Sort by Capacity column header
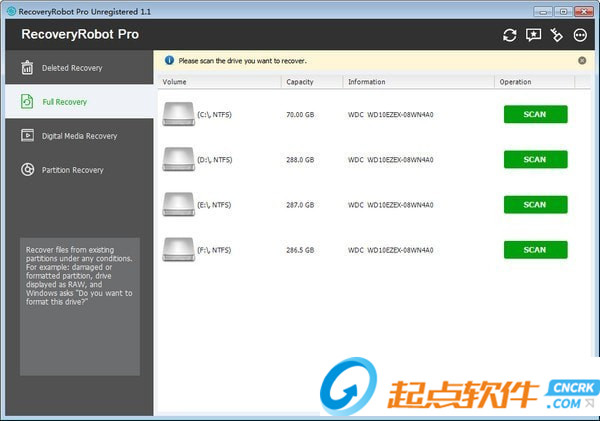 312,82
